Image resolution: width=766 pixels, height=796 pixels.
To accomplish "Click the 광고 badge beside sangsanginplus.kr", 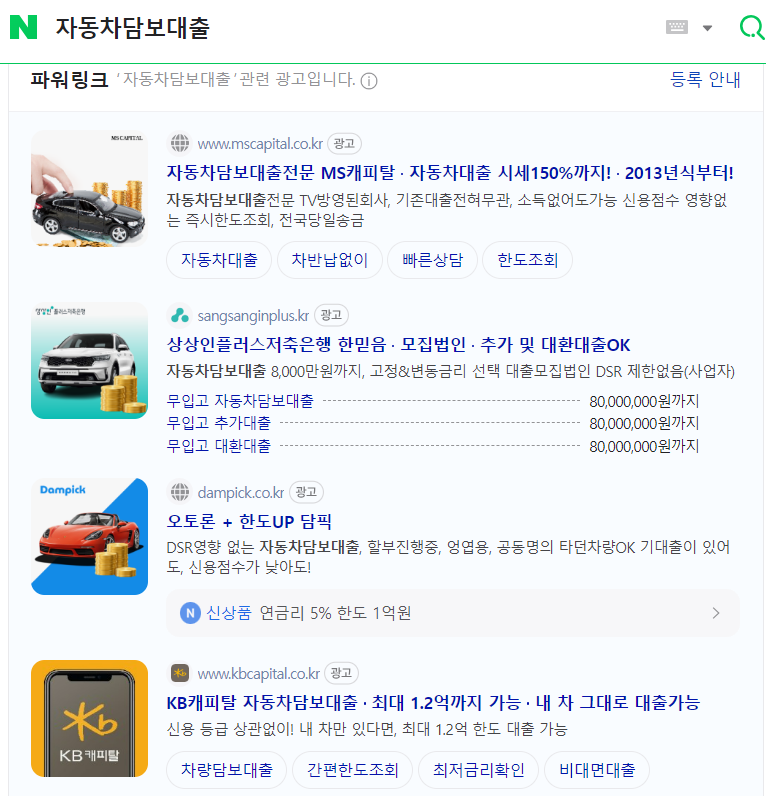I will [331, 315].
